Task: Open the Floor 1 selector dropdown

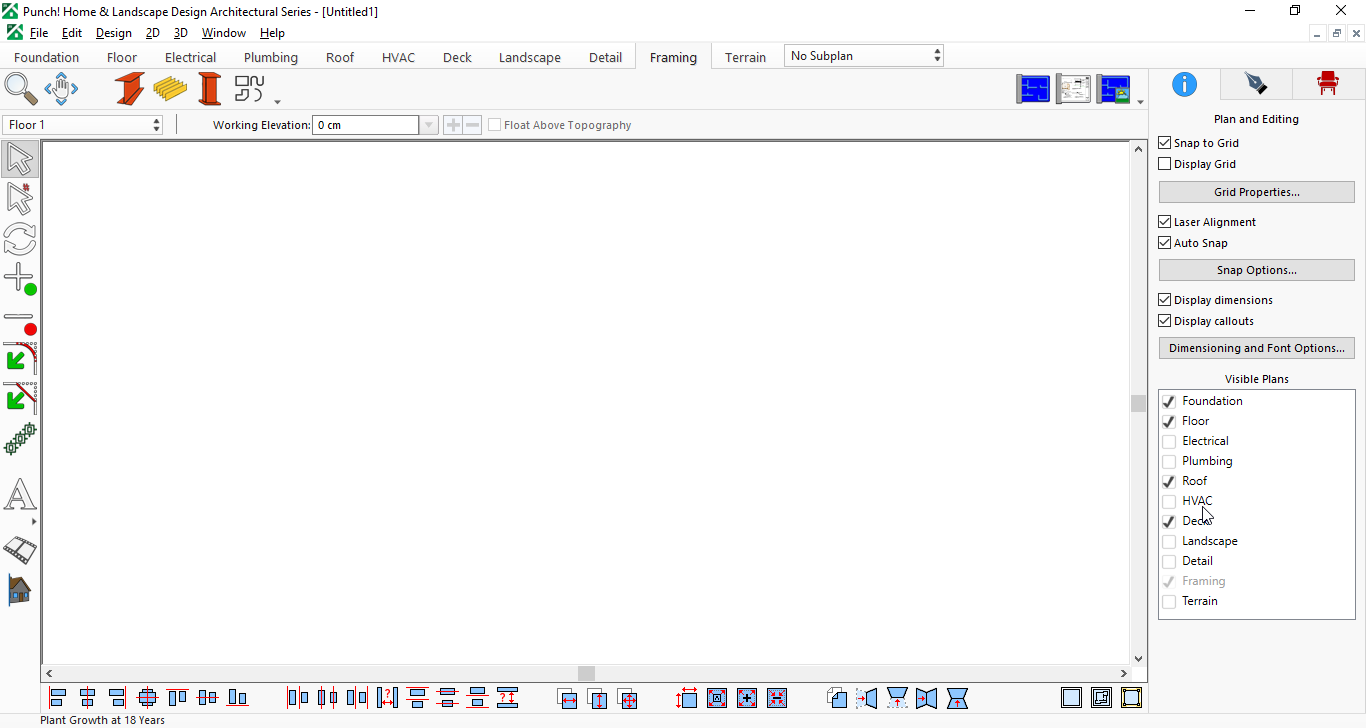Action: [x=83, y=125]
